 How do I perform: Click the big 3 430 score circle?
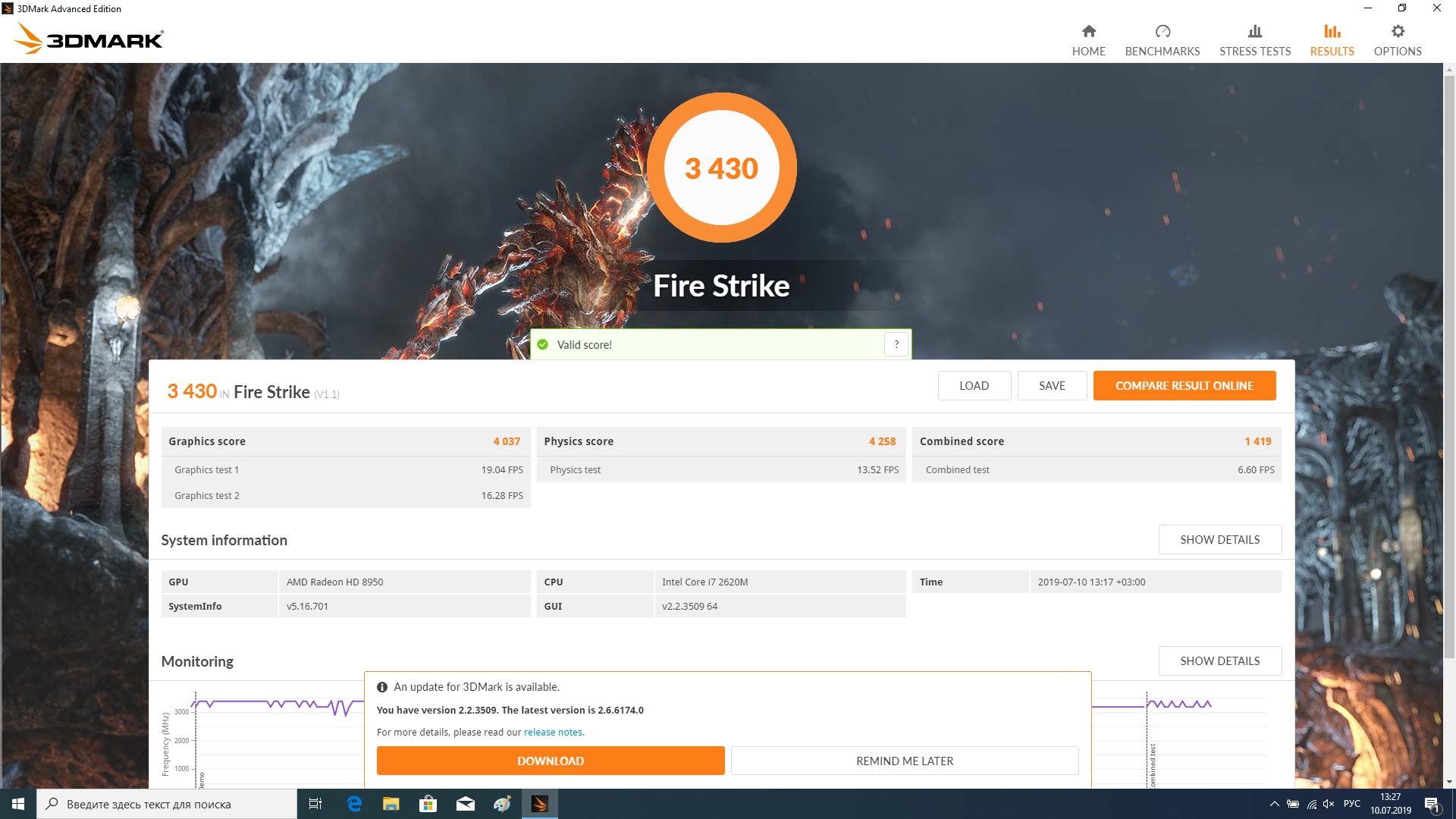point(721,168)
